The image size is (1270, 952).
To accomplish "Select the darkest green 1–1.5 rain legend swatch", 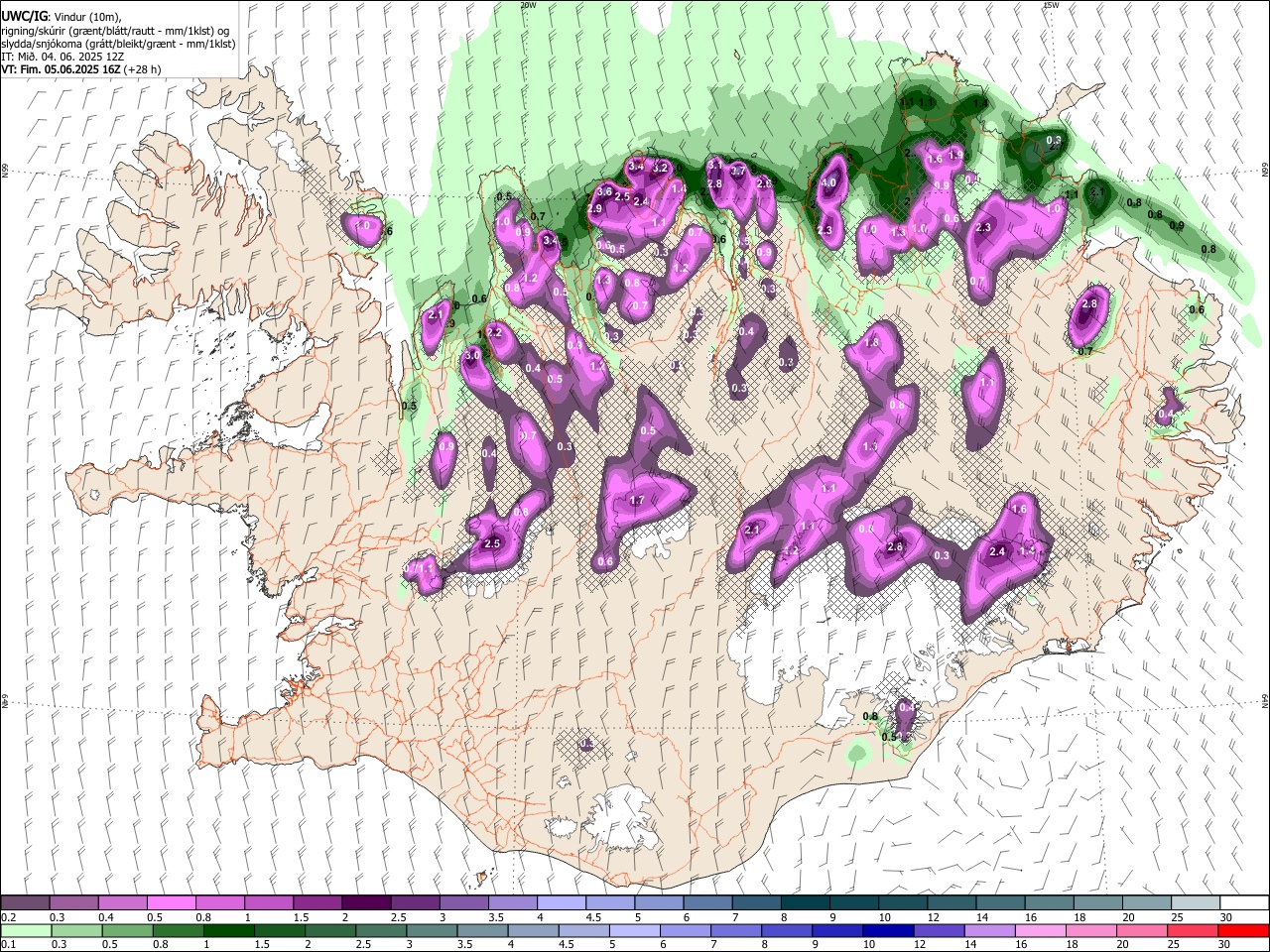I will tap(229, 930).
